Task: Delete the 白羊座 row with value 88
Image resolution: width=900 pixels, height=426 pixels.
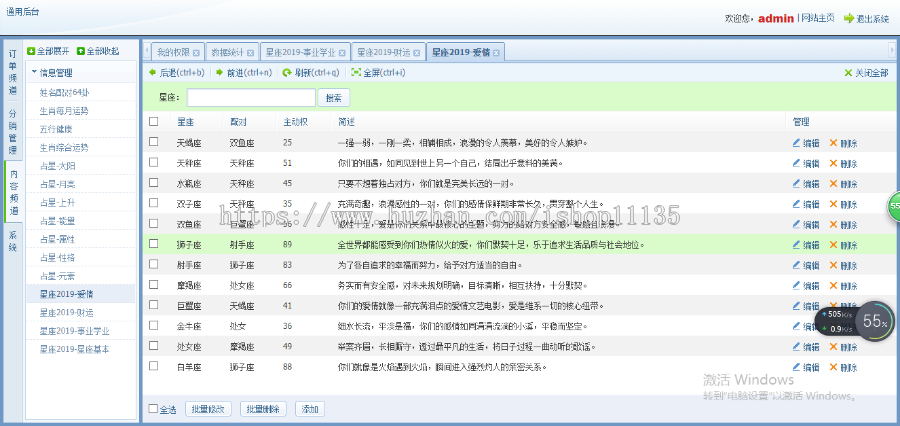Action: point(843,367)
